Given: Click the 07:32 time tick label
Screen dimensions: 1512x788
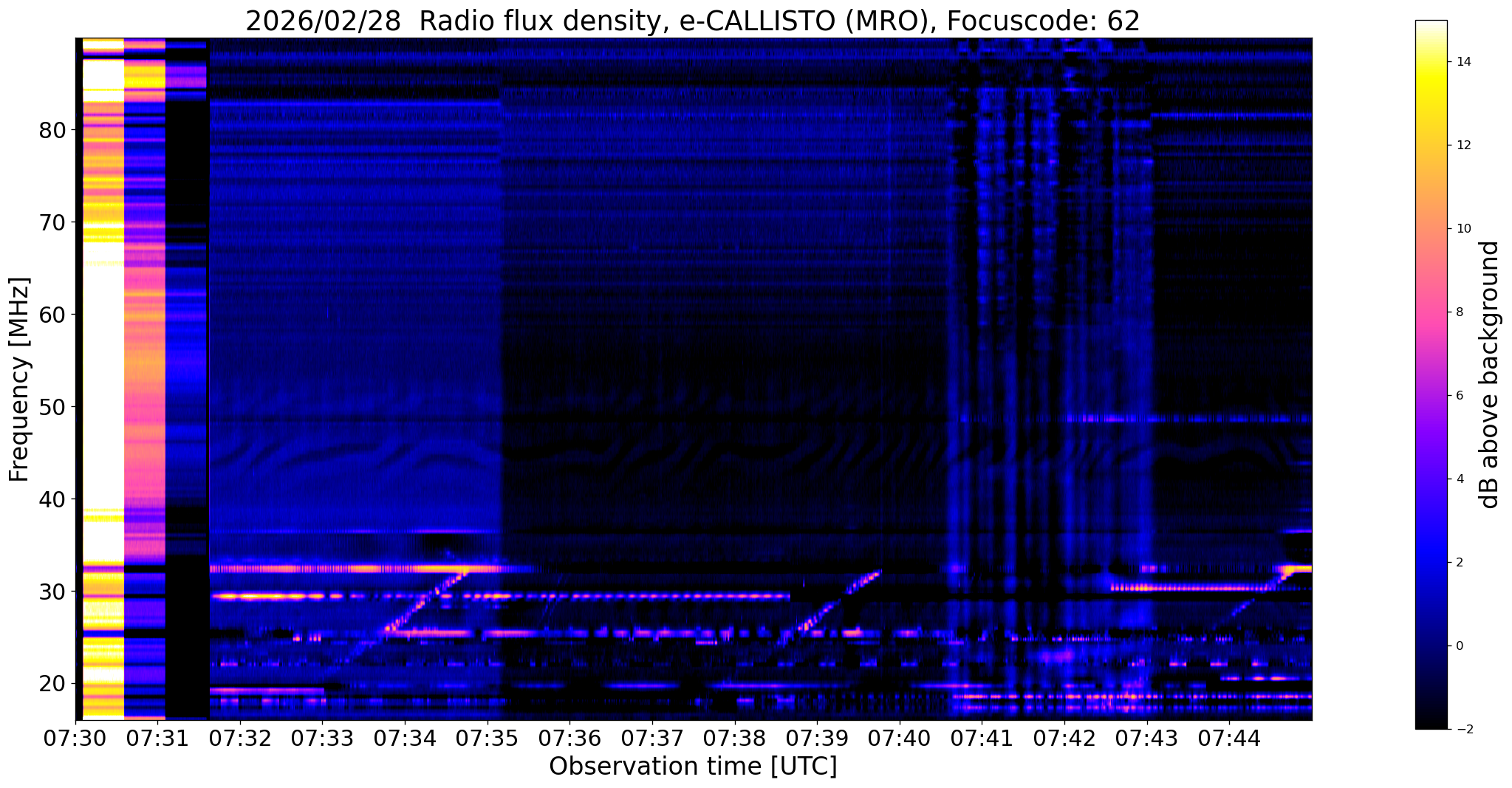Looking at the screenshot, I should point(240,739).
